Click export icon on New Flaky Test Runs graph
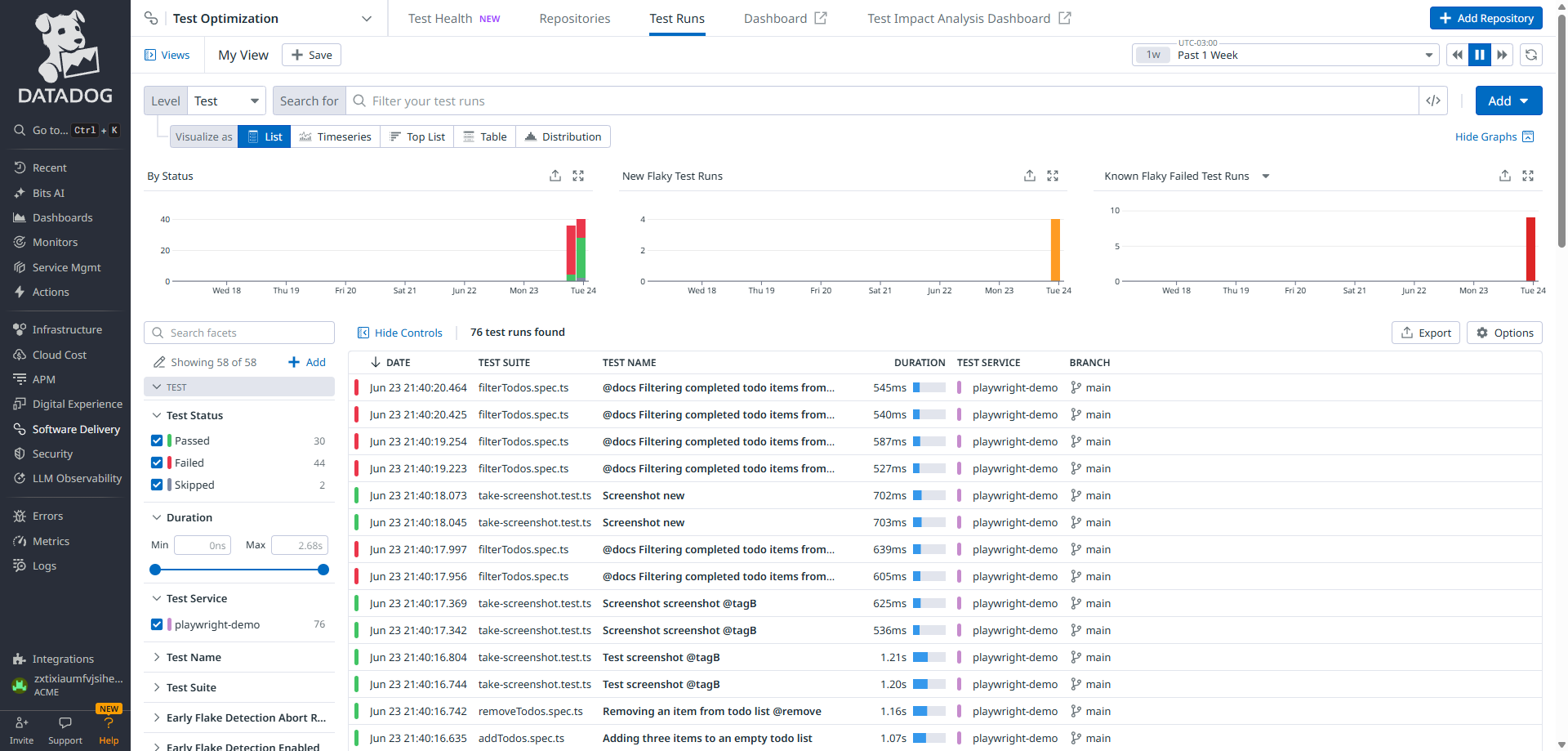 [1030, 176]
